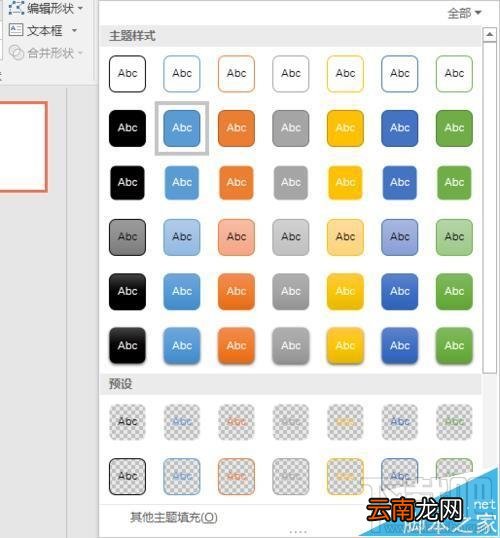This screenshot has height=538, width=500.
Task: Choose black shadowed style in sixth row
Action: coord(127,346)
